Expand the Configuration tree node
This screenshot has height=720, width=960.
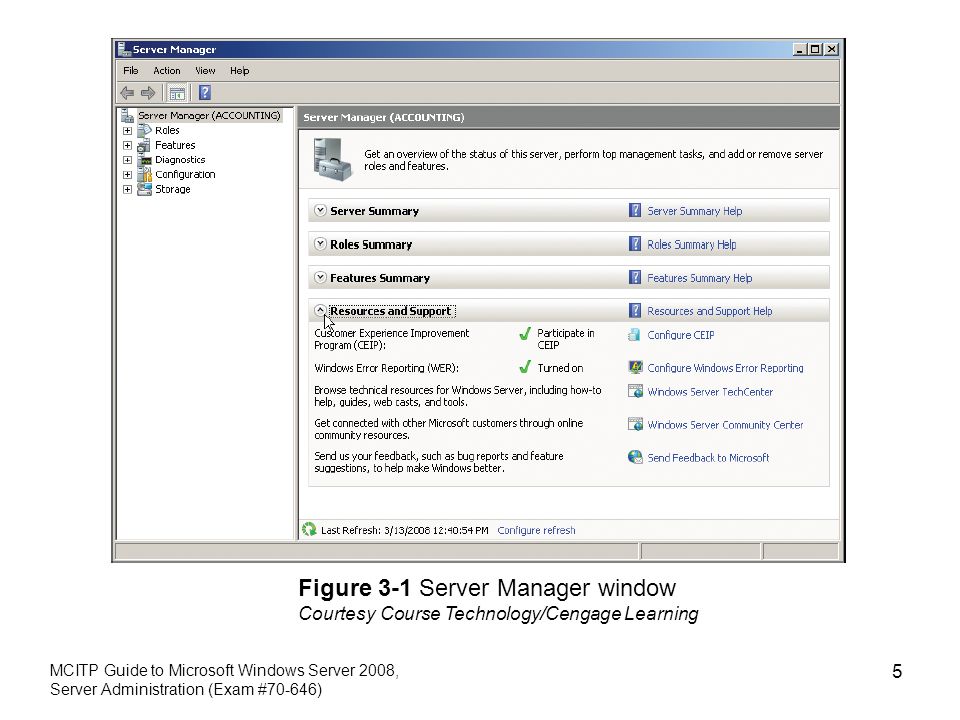(x=127, y=174)
